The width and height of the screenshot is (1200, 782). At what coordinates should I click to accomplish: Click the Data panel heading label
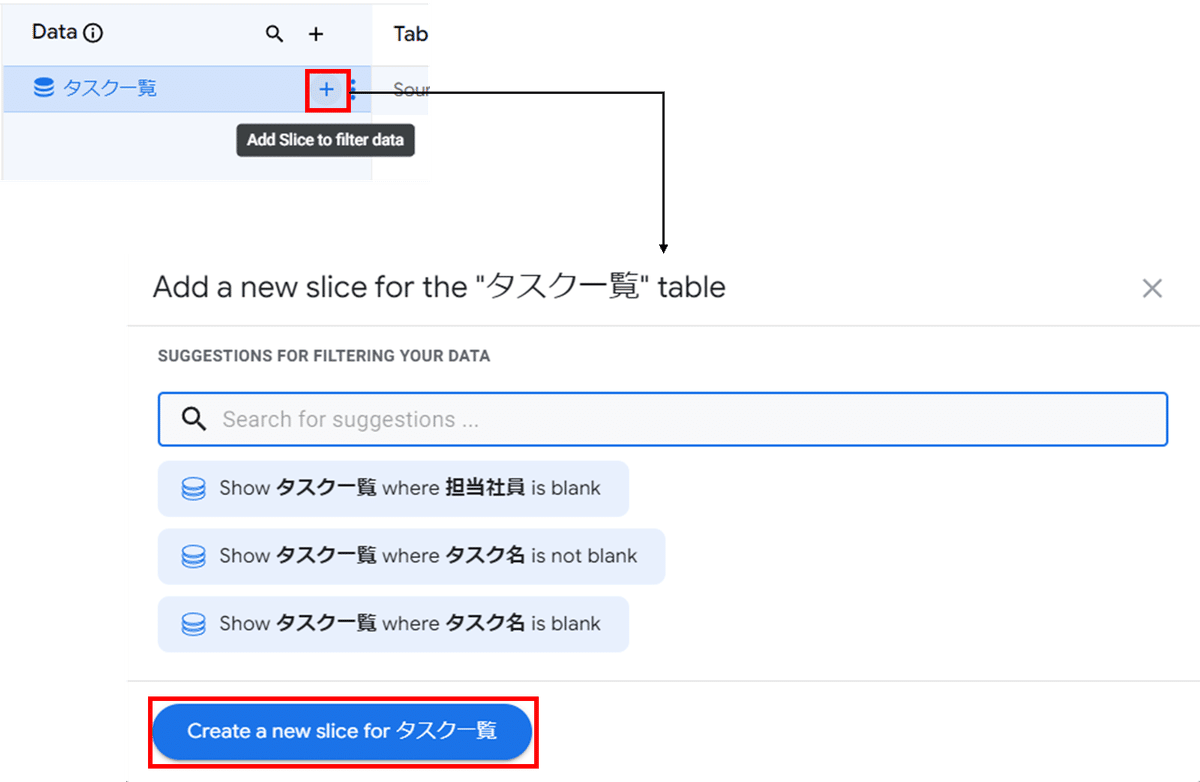54,32
